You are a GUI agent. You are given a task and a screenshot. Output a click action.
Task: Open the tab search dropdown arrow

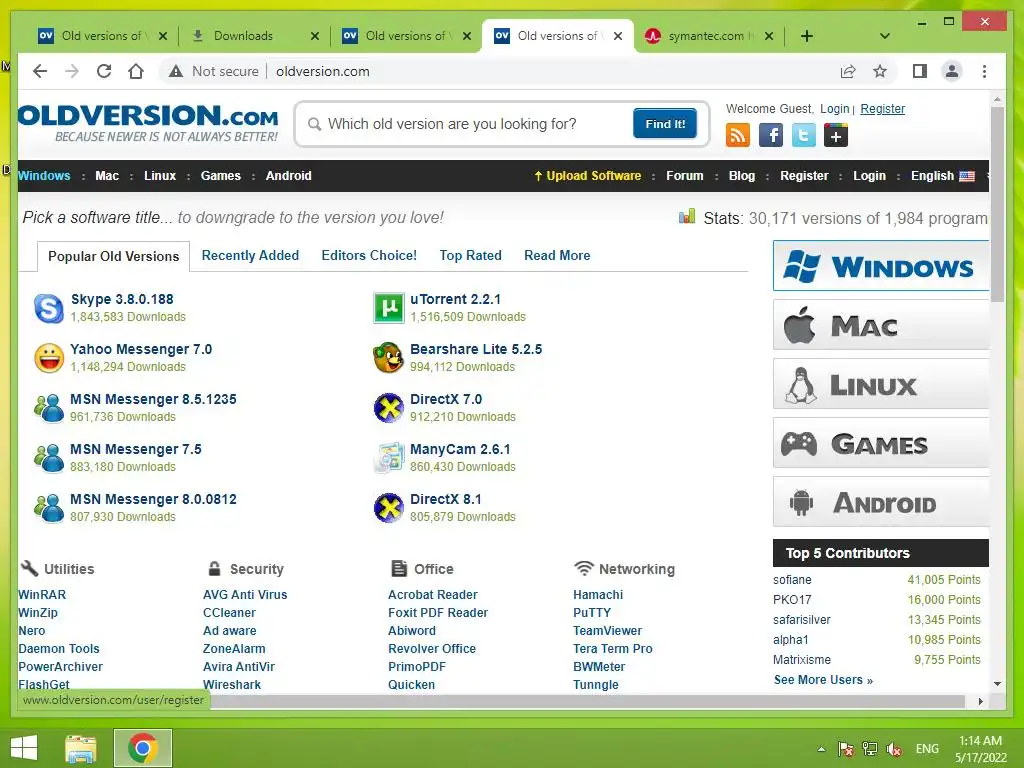click(x=884, y=36)
